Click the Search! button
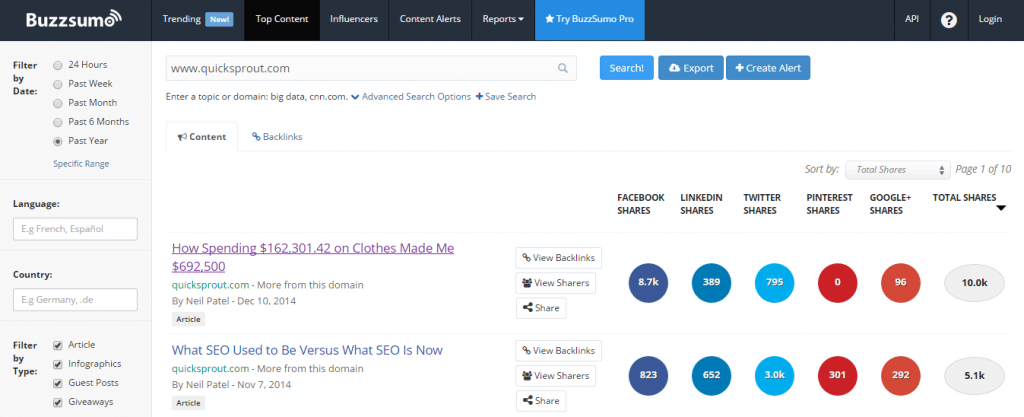Viewport: 1024px width, 417px height. coord(627,68)
